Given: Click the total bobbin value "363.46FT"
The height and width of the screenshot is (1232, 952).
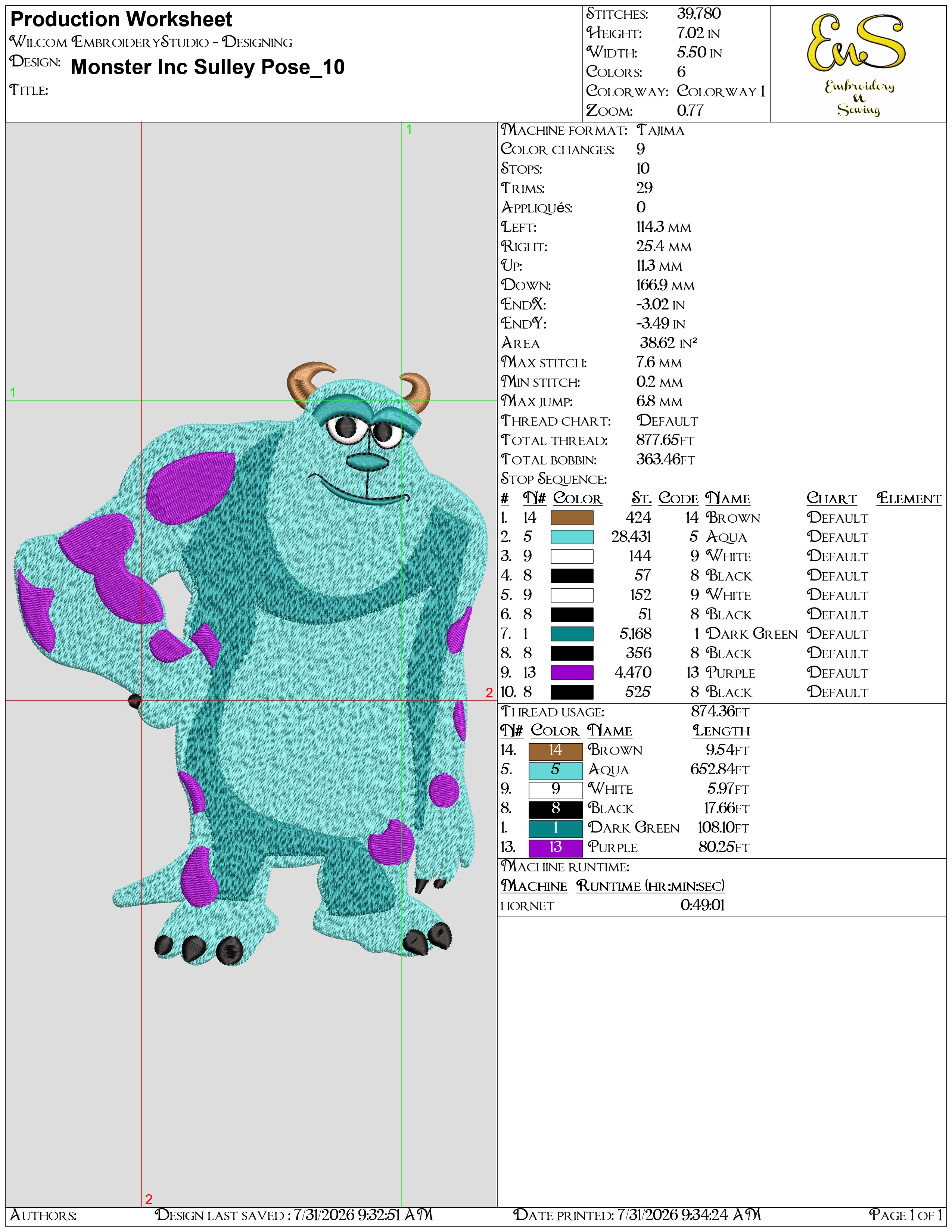Looking at the screenshot, I should coord(666,460).
